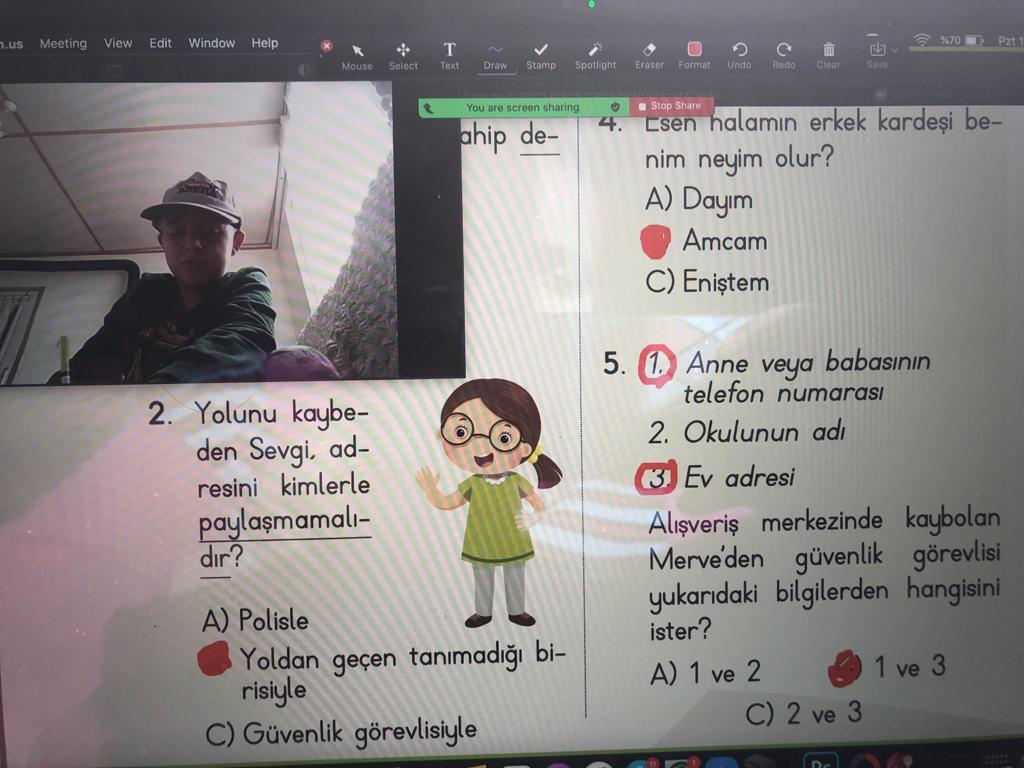Open the Window menu
Screen dimensions: 1024x768
[x=211, y=43]
